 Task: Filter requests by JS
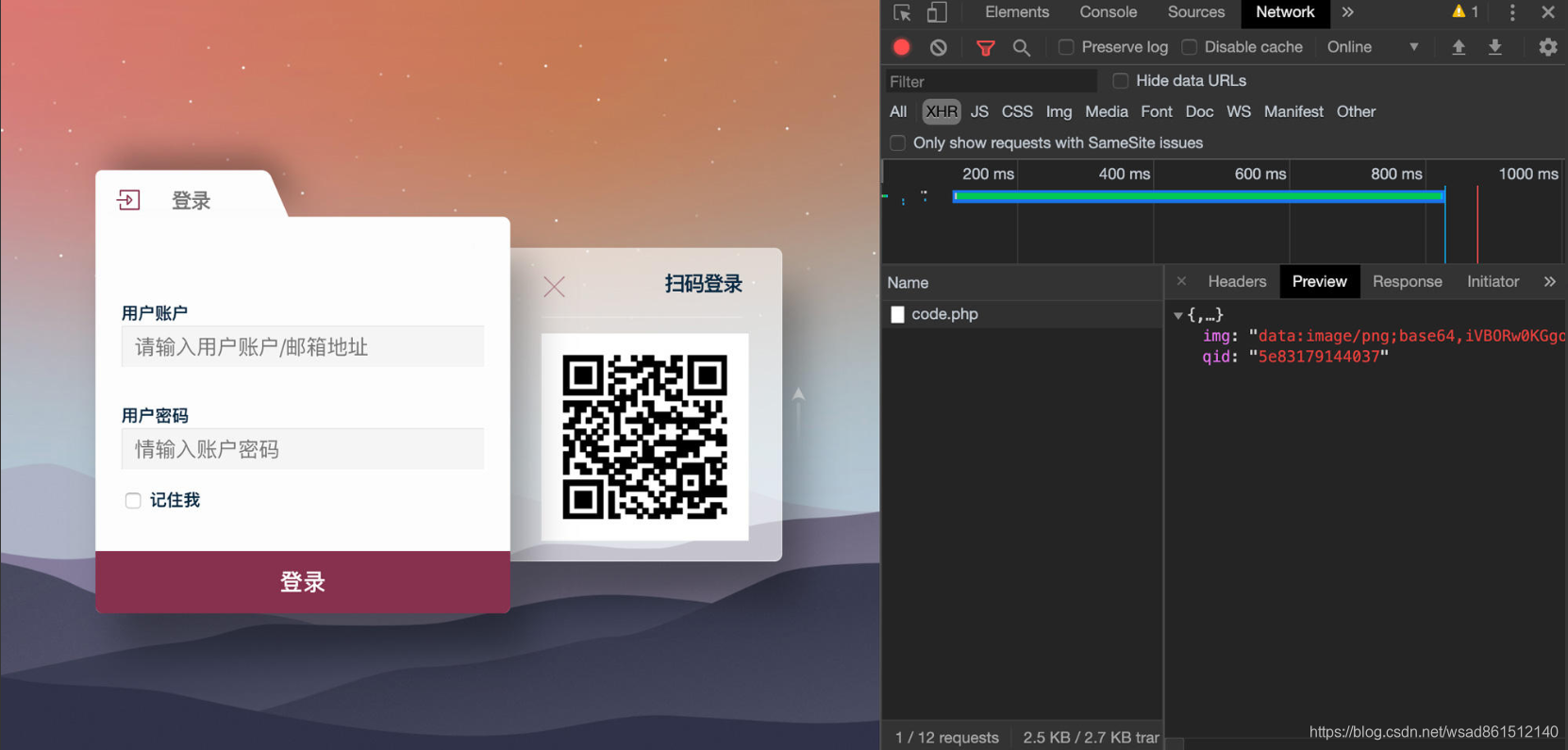point(979,111)
